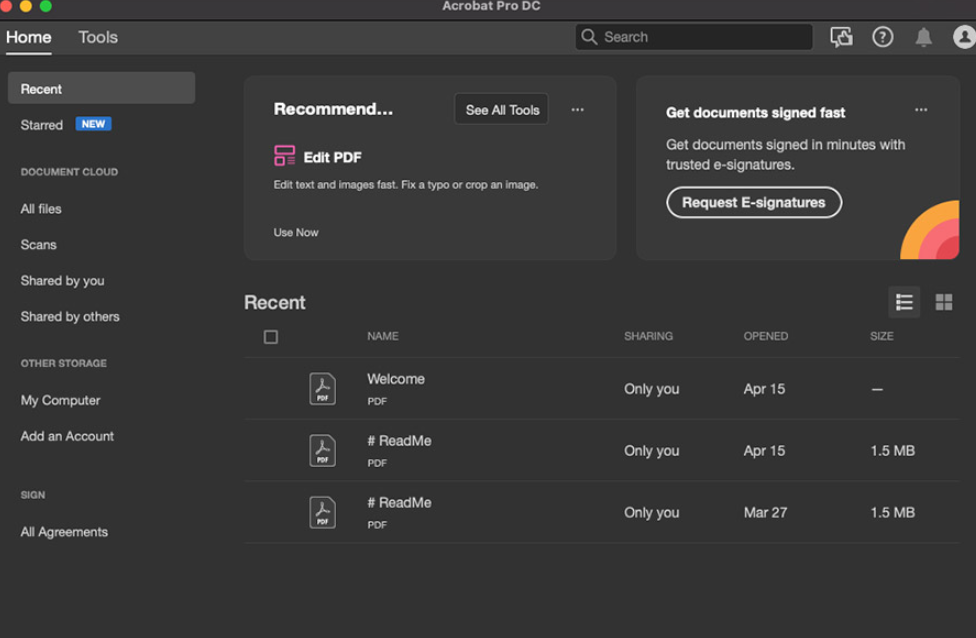This screenshot has height=638, width=976.
Task: Open the Recommended card three-dot menu
Action: [577, 110]
